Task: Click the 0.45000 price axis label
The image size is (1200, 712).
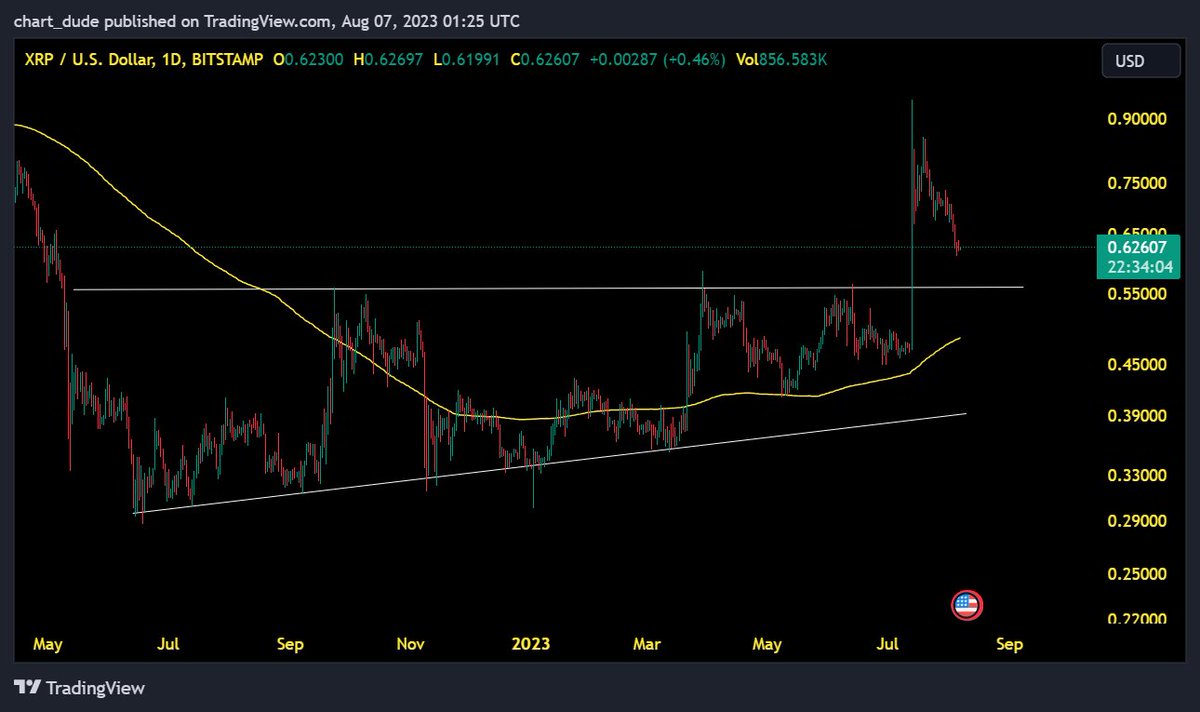Action: pos(1137,366)
